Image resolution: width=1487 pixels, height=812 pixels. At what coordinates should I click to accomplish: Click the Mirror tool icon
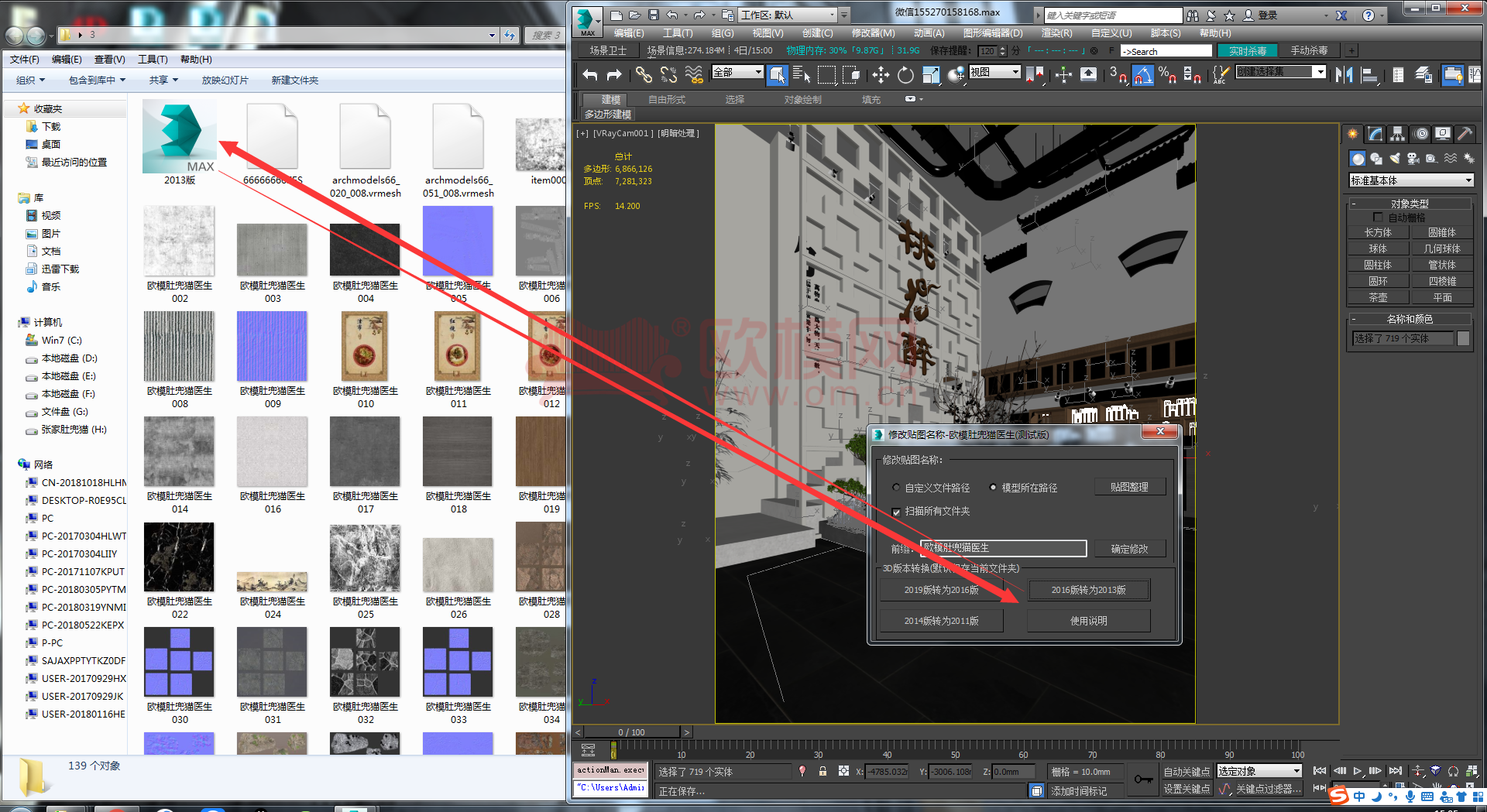1344,74
